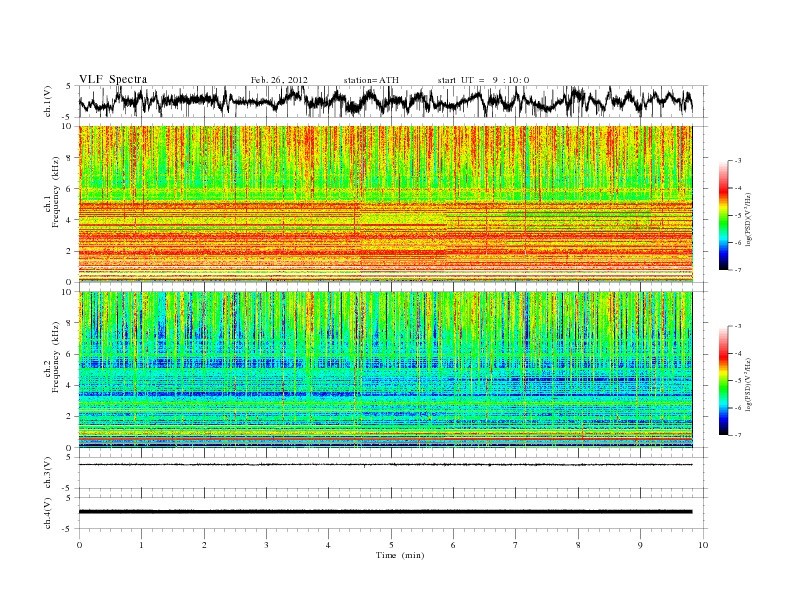This screenshot has width=792, height=612.
Task: Click inside the ch.1 spectrogram panel
Action: (385, 204)
